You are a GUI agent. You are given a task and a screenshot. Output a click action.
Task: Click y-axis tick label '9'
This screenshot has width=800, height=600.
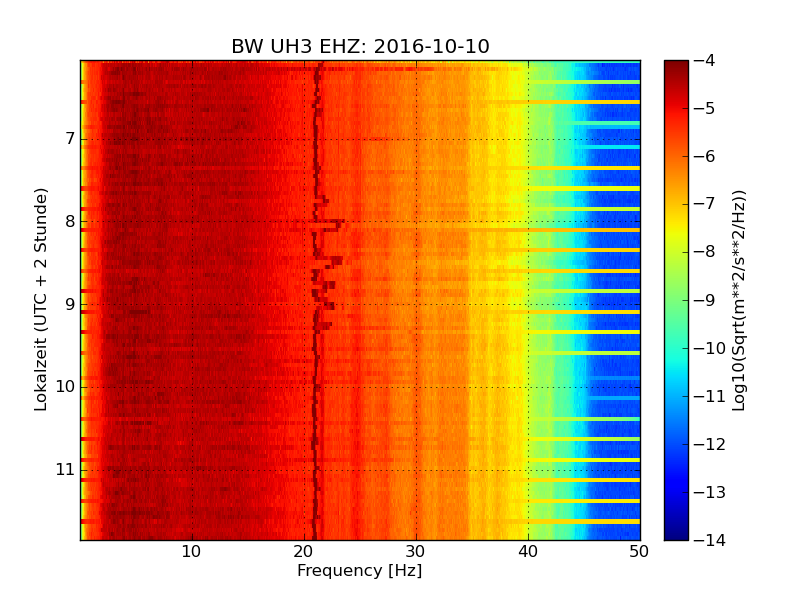point(70,304)
